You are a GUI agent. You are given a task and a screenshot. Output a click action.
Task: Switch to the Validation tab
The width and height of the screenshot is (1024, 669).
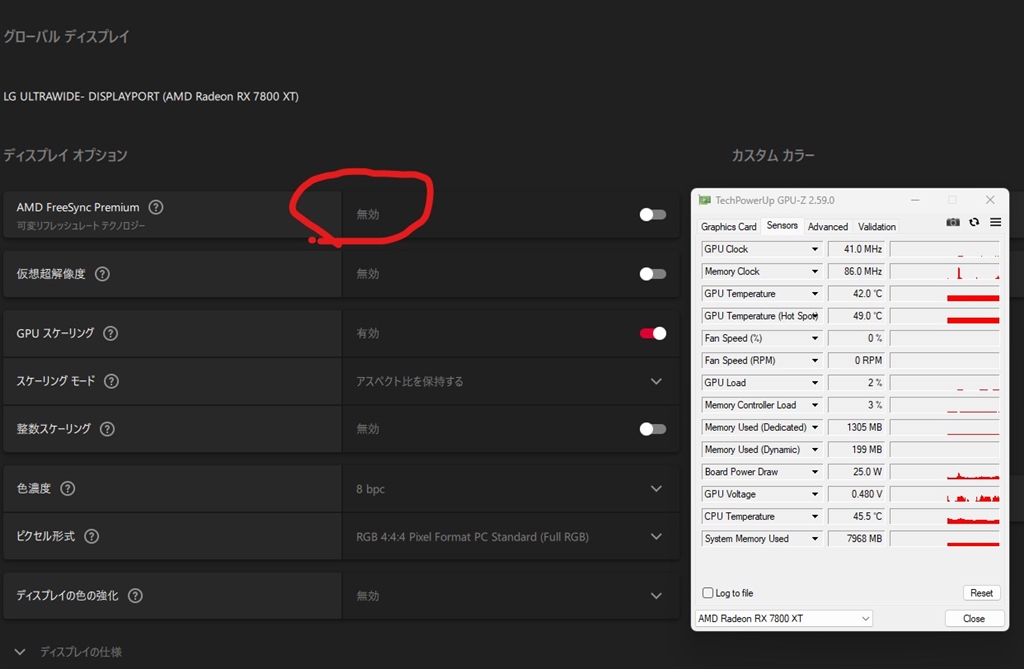tap(876, 227)
